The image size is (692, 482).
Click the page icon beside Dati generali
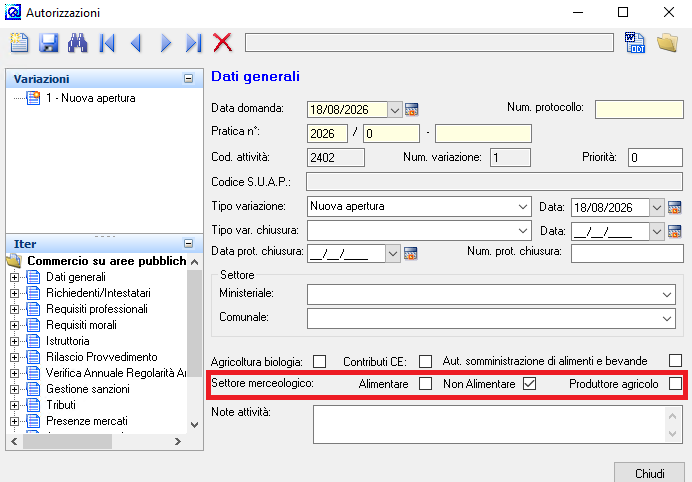[33, 277]
